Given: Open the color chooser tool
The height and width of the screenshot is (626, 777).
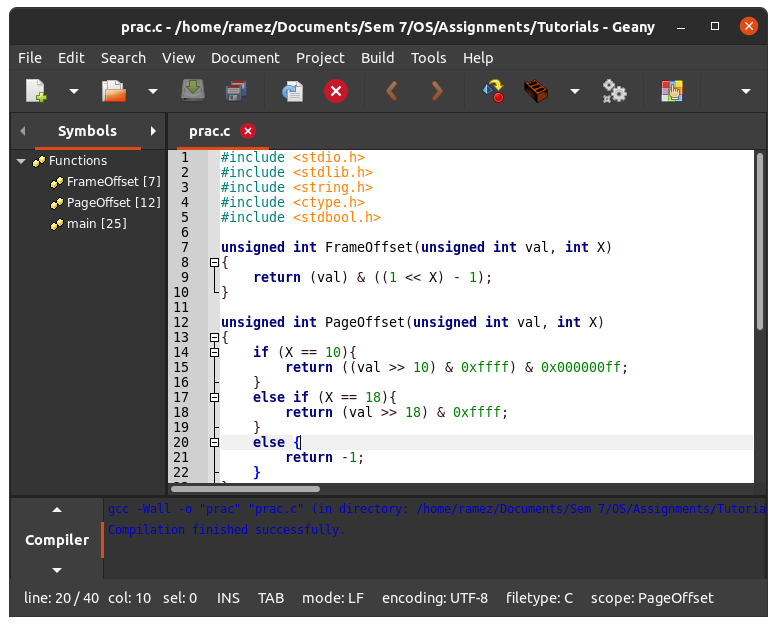Looking at the screenshot, I should [x=671, y=92].
